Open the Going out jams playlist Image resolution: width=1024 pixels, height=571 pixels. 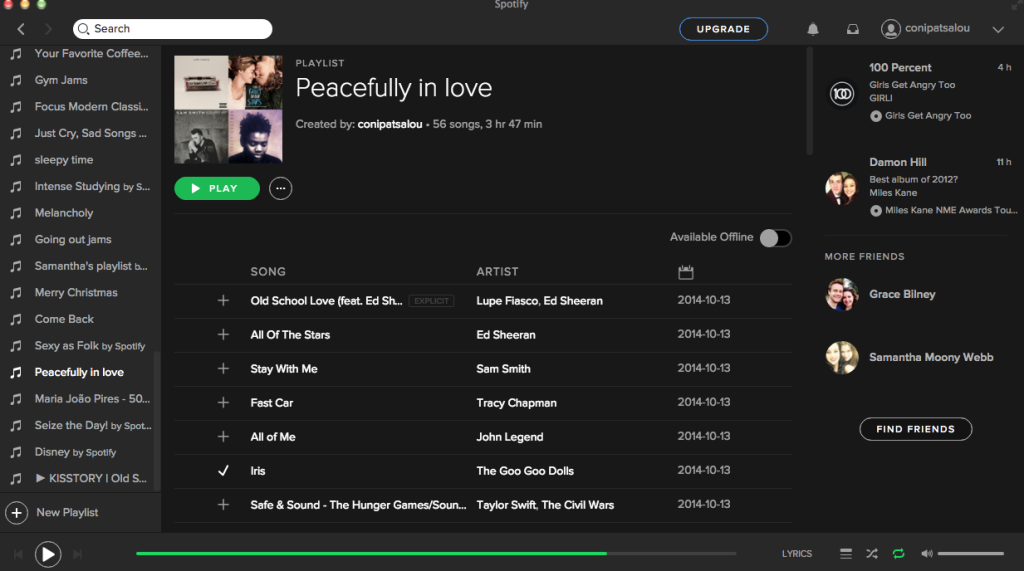[72, 240]
